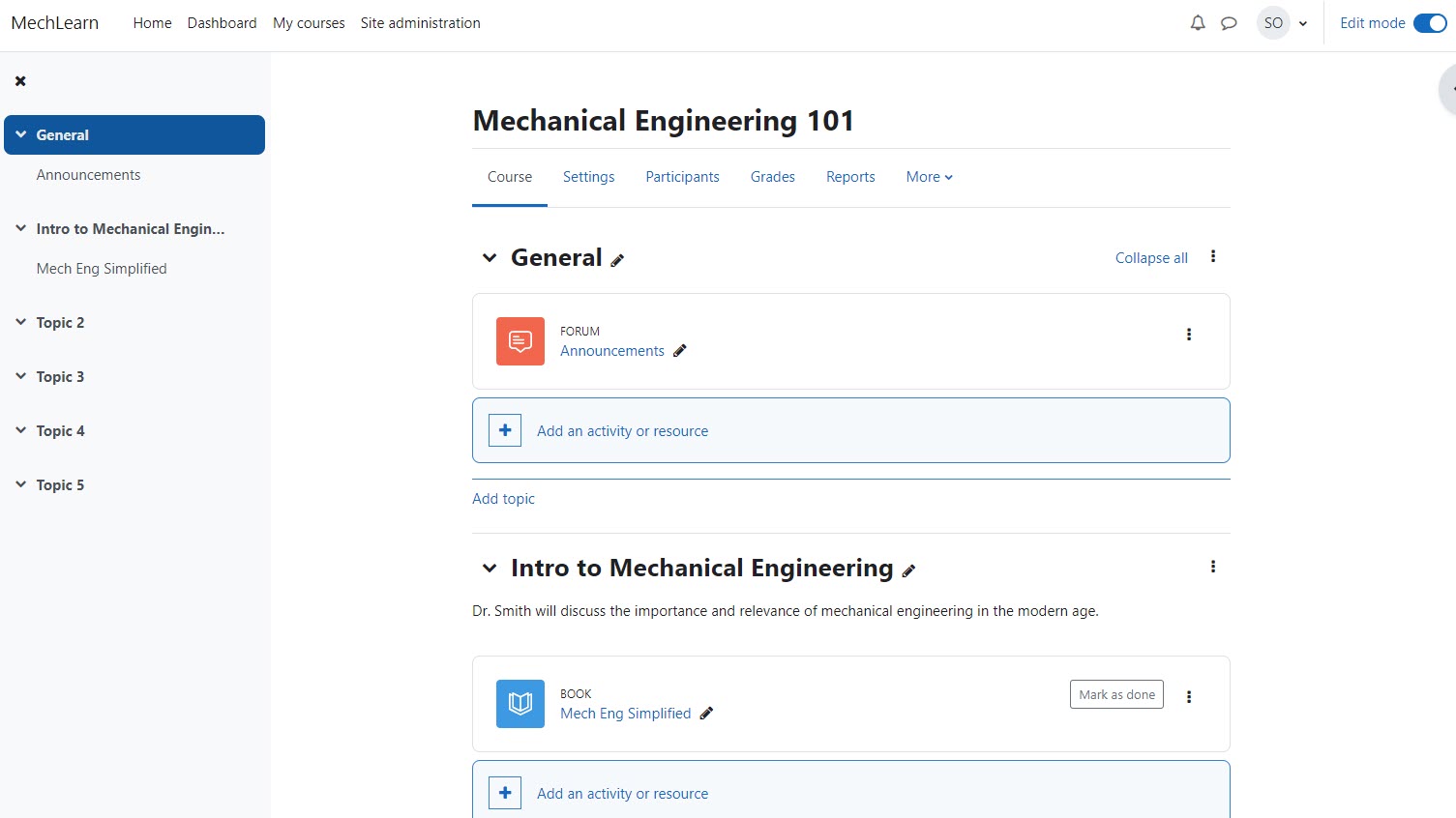The width and height of the screenshot is (1456, 818).
Task: Collapse the General chevron in the course index
Action: click(x=20, y=134)
